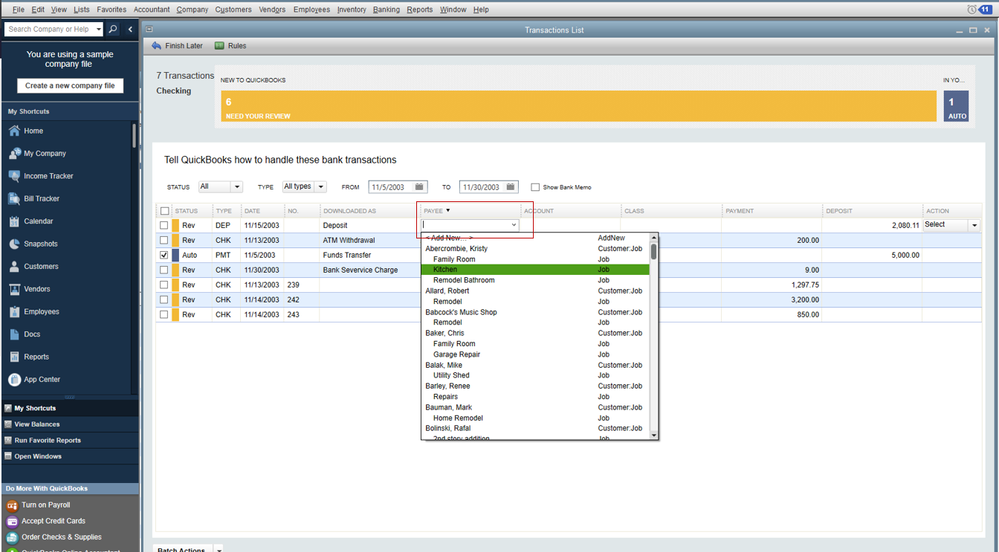999x552 pixels.
Task: Open the Lists menu
Action: (x=82, y=10)
